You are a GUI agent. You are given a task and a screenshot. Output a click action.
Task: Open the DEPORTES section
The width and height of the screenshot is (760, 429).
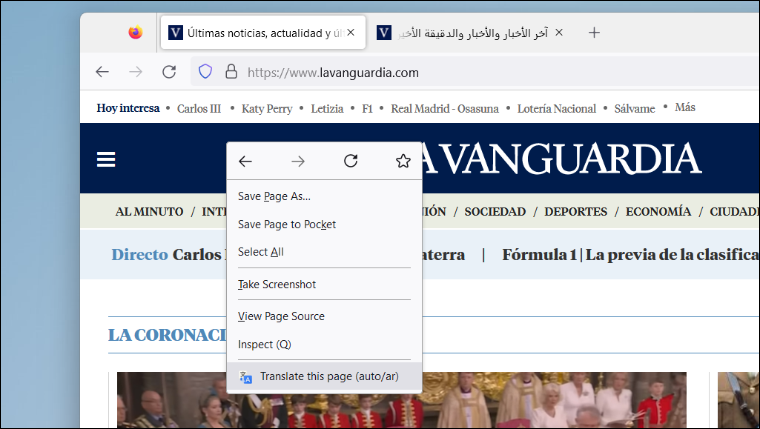(x=575, y=212)
